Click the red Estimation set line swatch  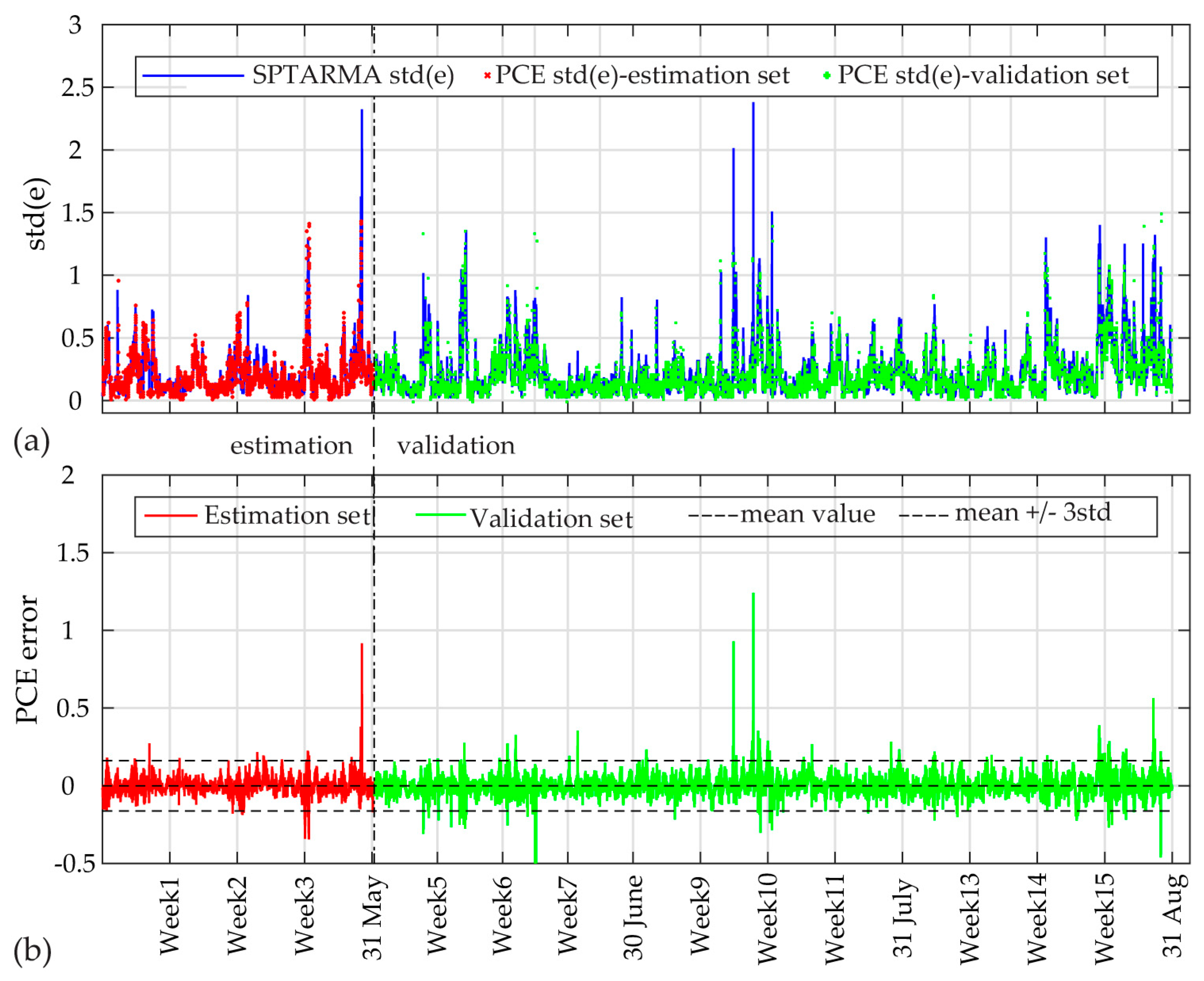click(171, 515)
